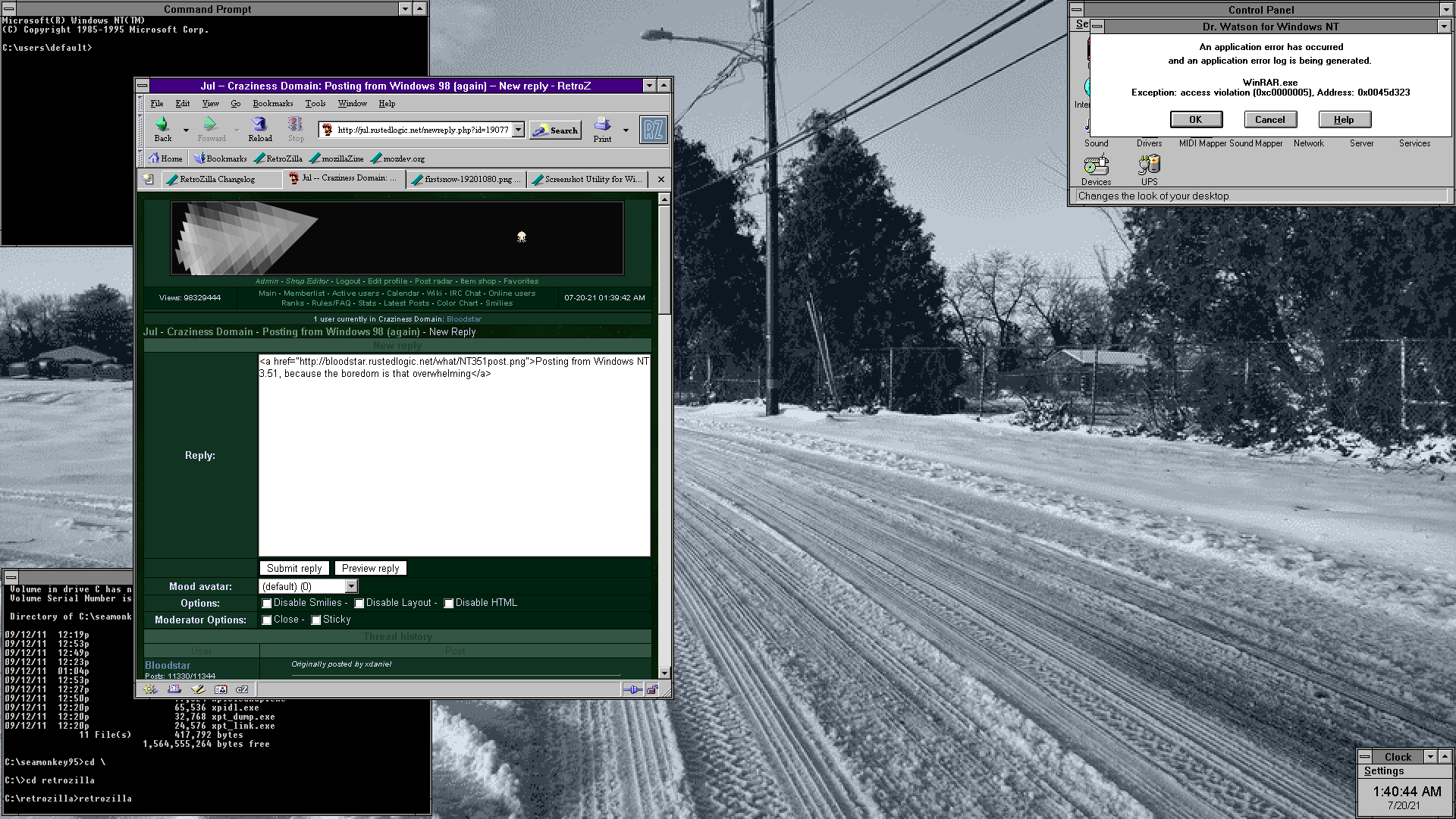Open the URL bar history dropdown
Screen dimensions: 1456x819
click(518, 130)
